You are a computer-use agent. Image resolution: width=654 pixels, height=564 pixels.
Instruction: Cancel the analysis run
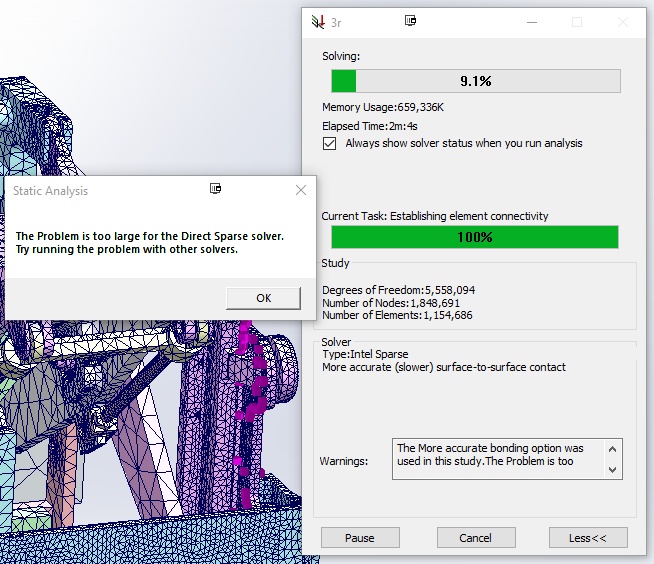(x=476, y=538)
